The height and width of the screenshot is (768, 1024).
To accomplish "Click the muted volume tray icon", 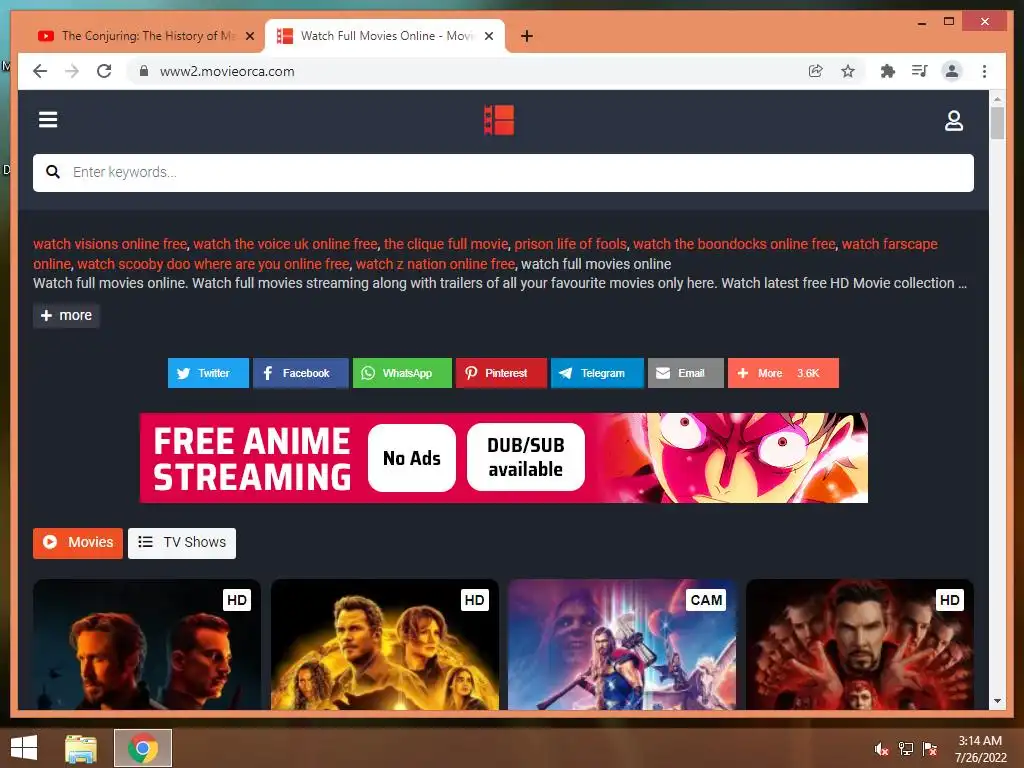I will tap(882, 749).
